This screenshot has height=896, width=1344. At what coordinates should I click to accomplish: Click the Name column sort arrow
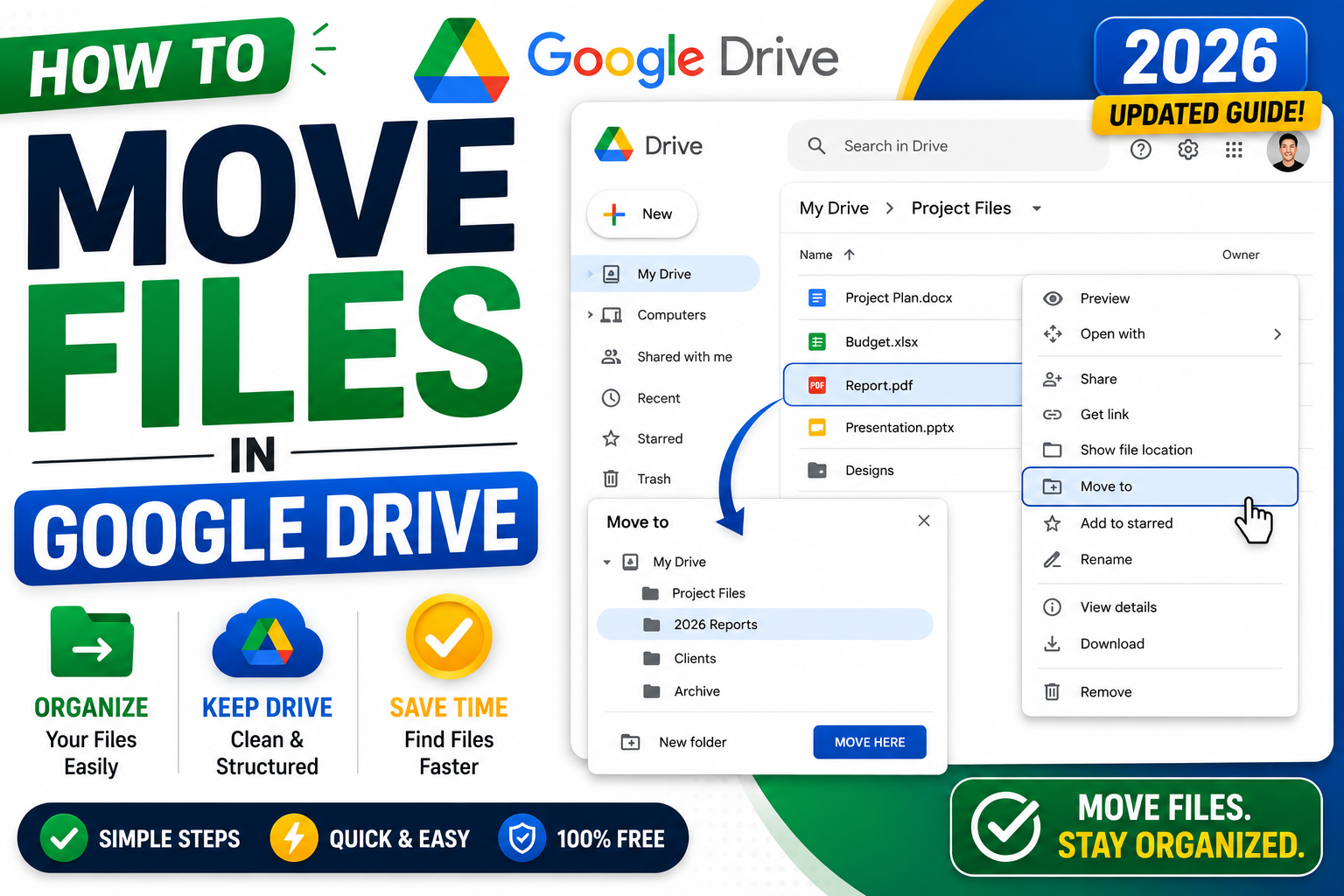(849, 255)
